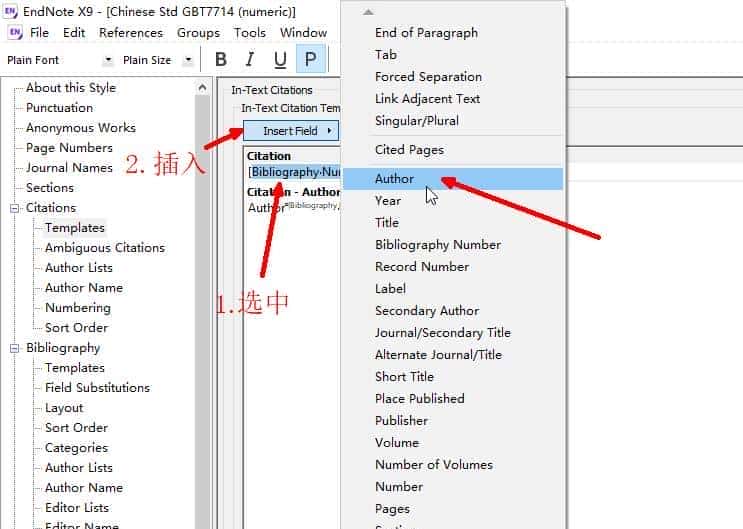This screenshot has width=743, height=529.
Task: Select Punctuation in the style tree
Action: (59, 108)
